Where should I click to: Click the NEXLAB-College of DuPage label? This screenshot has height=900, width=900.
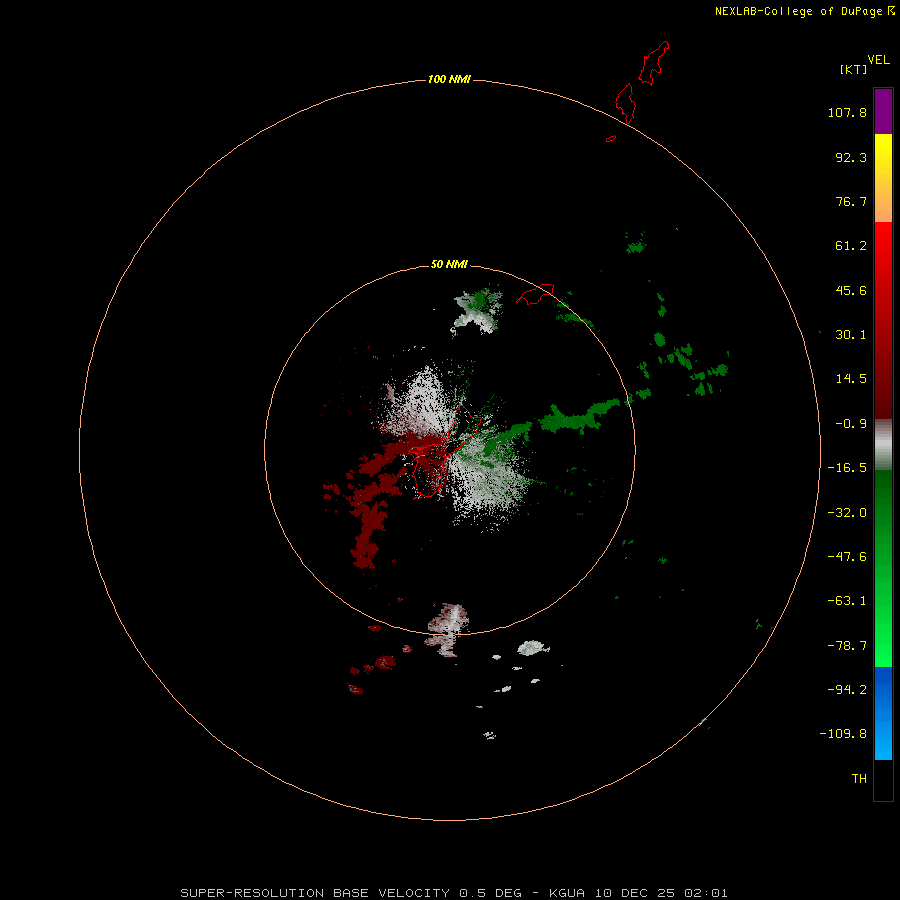point(805,11)
